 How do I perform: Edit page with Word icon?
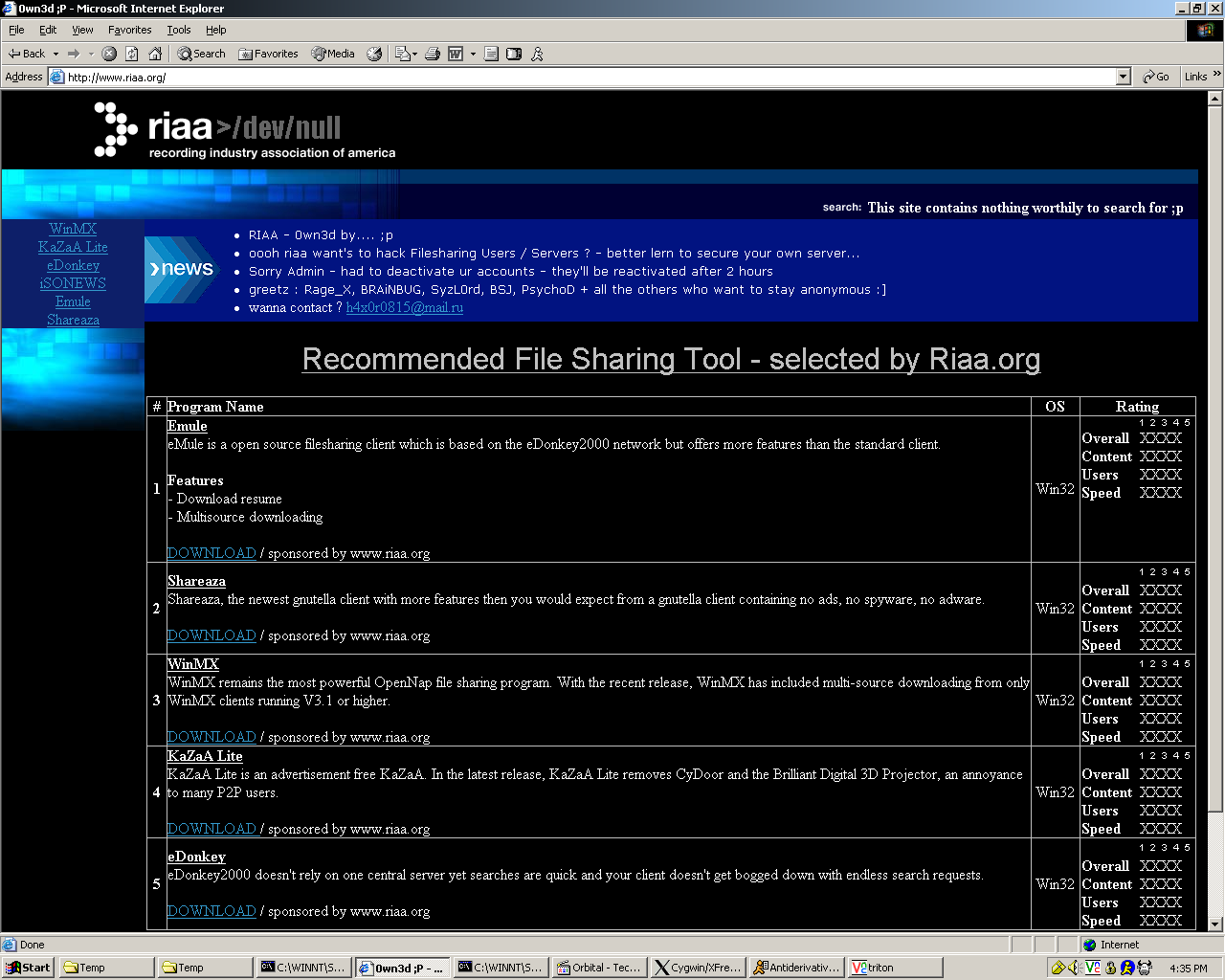click(456, 54)
